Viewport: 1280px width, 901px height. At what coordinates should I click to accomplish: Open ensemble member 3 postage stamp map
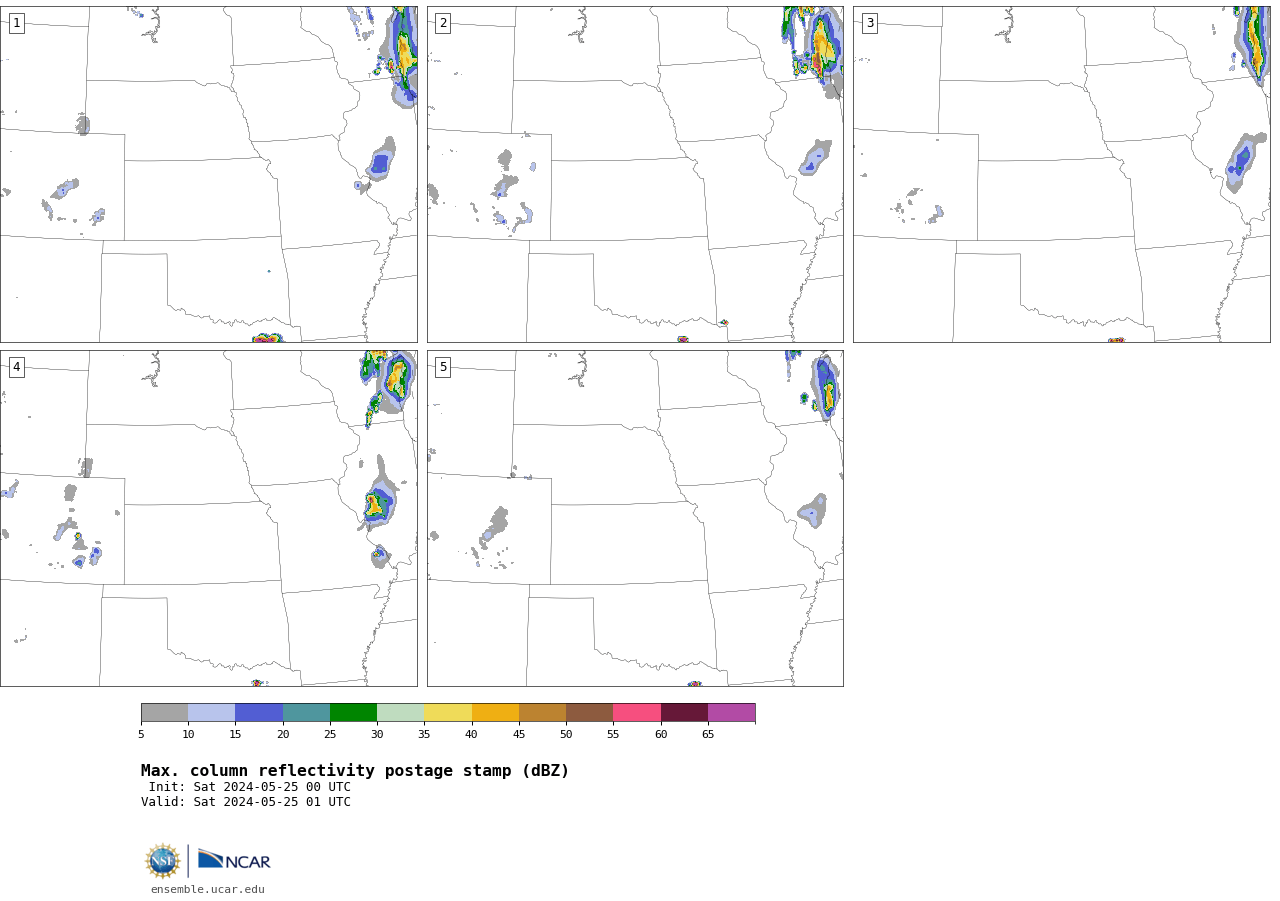tap(1061, 174)
